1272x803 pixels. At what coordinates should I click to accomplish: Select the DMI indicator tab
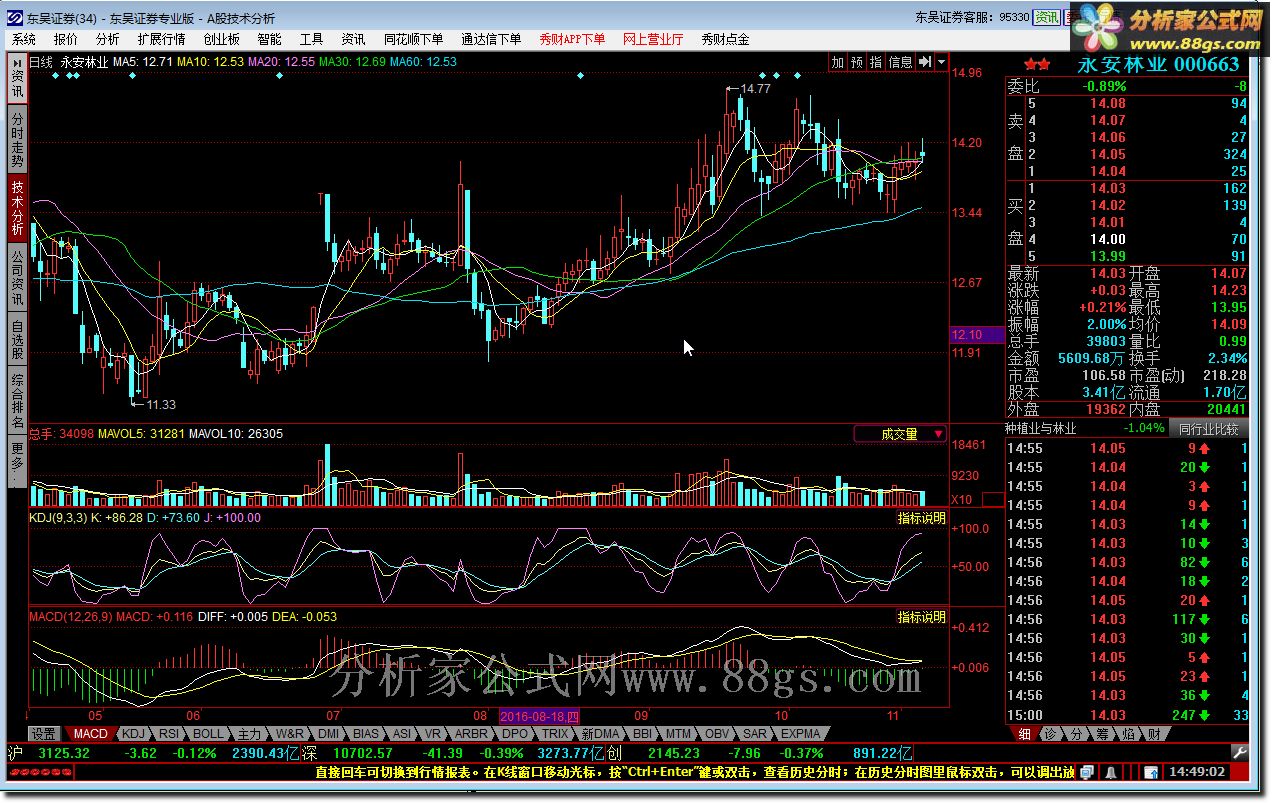[x=329, y=734]
